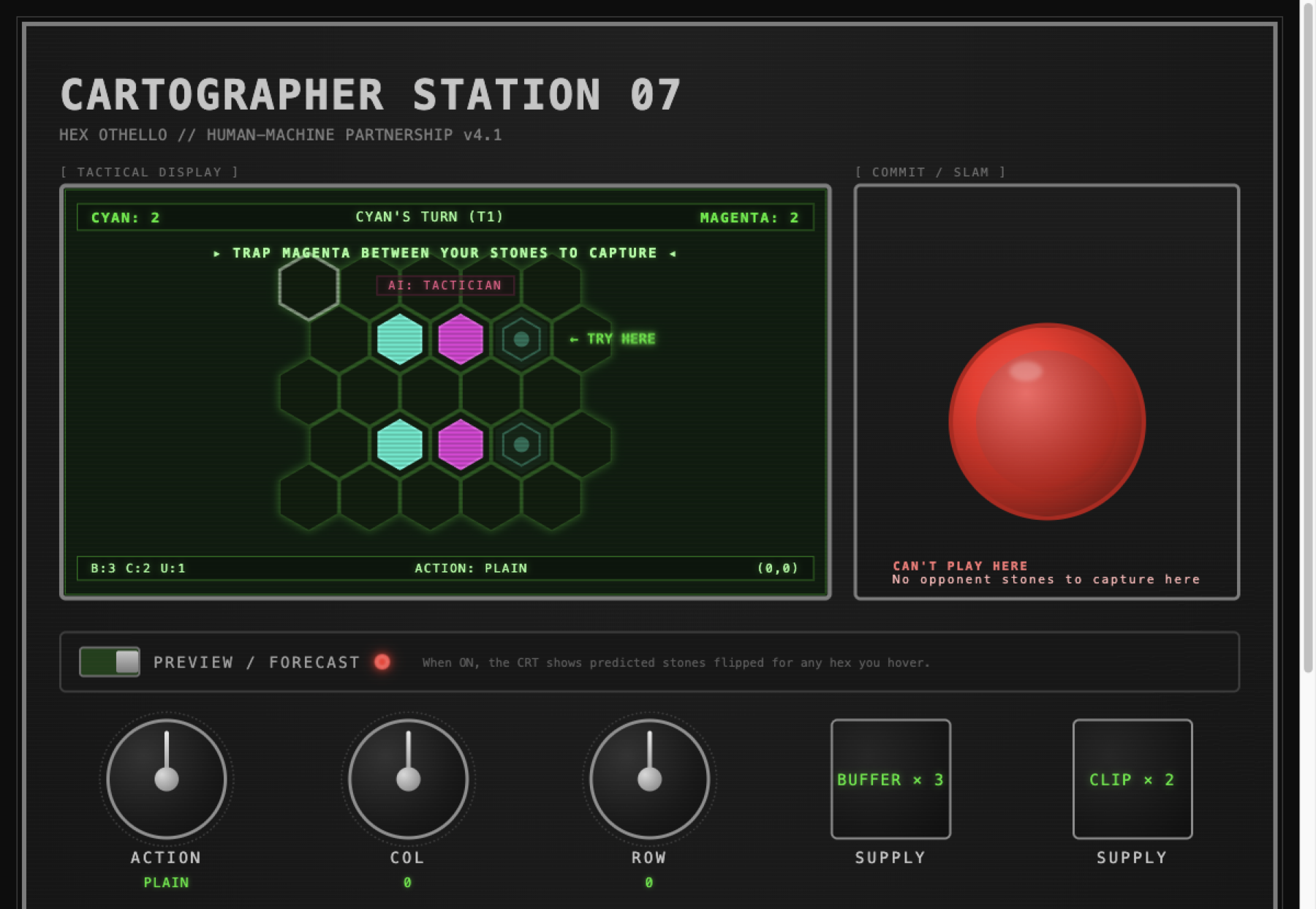
Task: Click the hint hex beside TRY HERE
Action: (x=521, y=339)
